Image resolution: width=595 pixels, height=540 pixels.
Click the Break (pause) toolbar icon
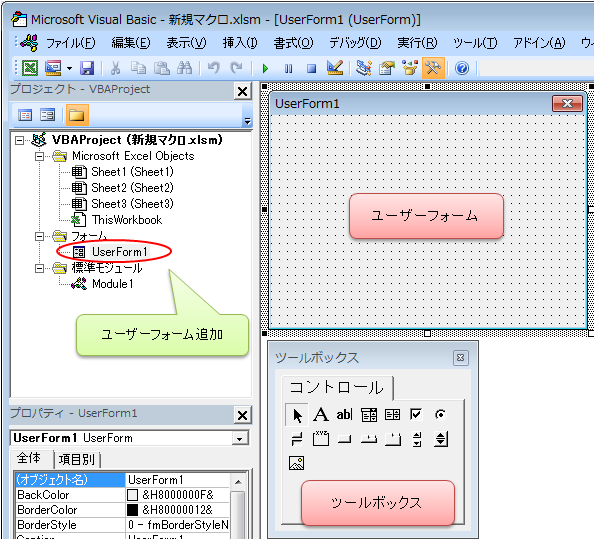(x=288, y=69)
